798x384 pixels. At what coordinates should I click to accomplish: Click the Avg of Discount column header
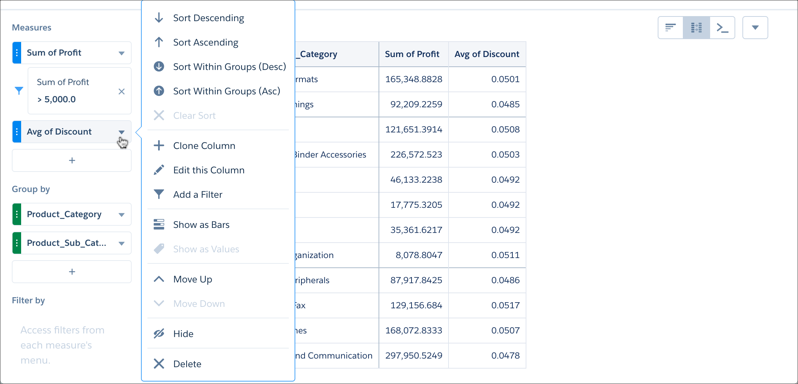click(487, 54)
